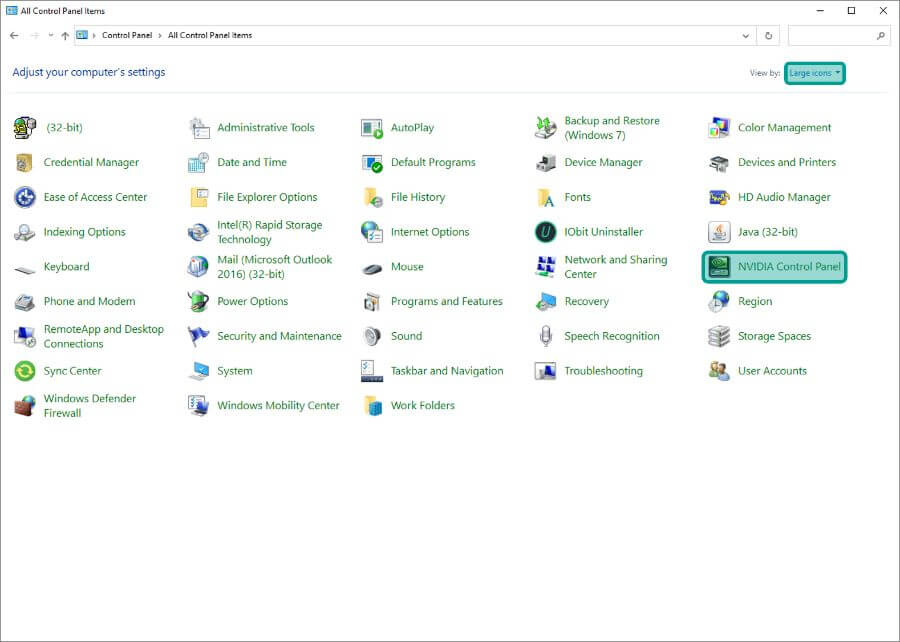The width and height of the screenshot is (900, 642).
Task: Open the Fonts folder icon
Action: [x=545, y=197]
